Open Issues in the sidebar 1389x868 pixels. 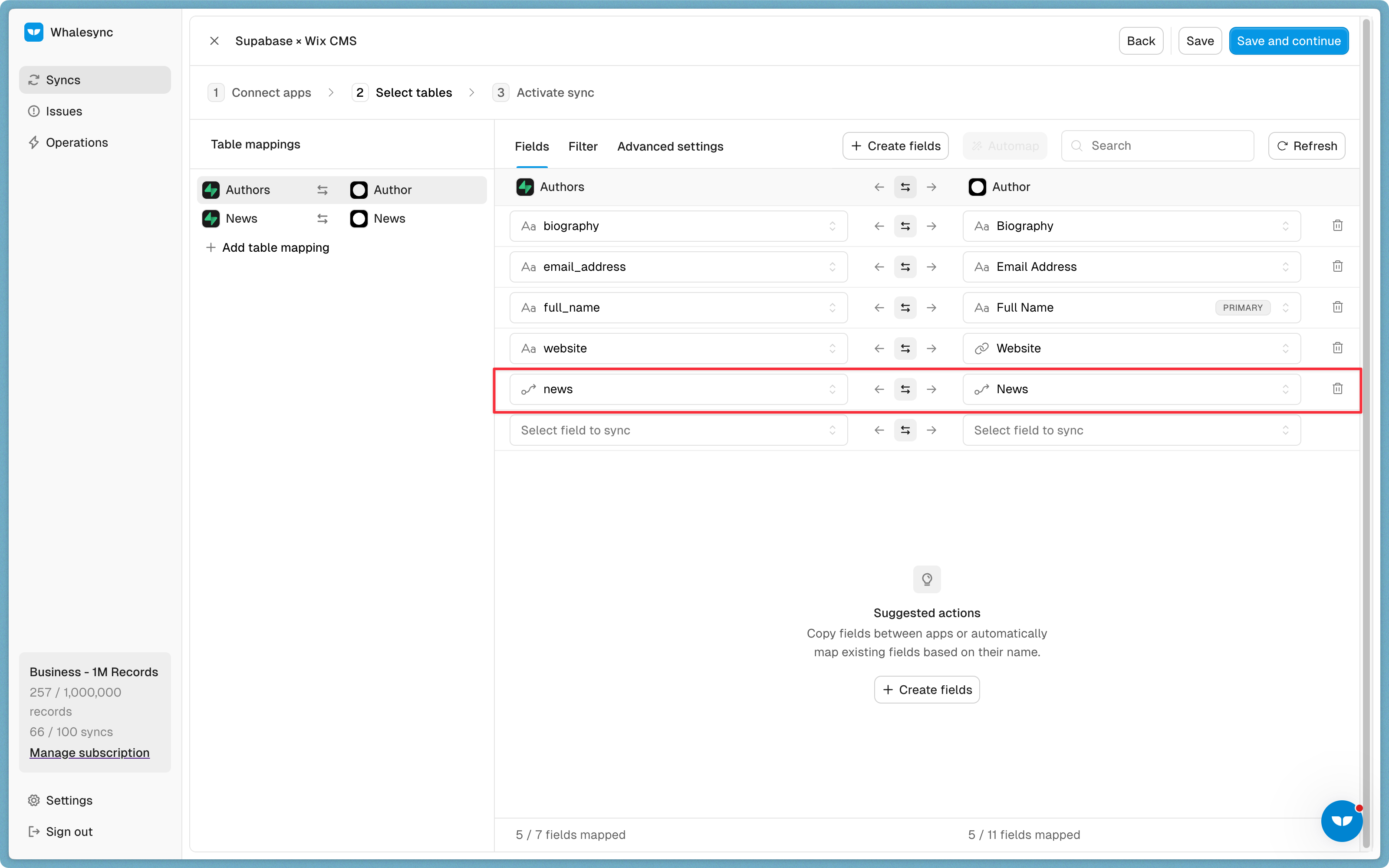click(x=95, y=112)
